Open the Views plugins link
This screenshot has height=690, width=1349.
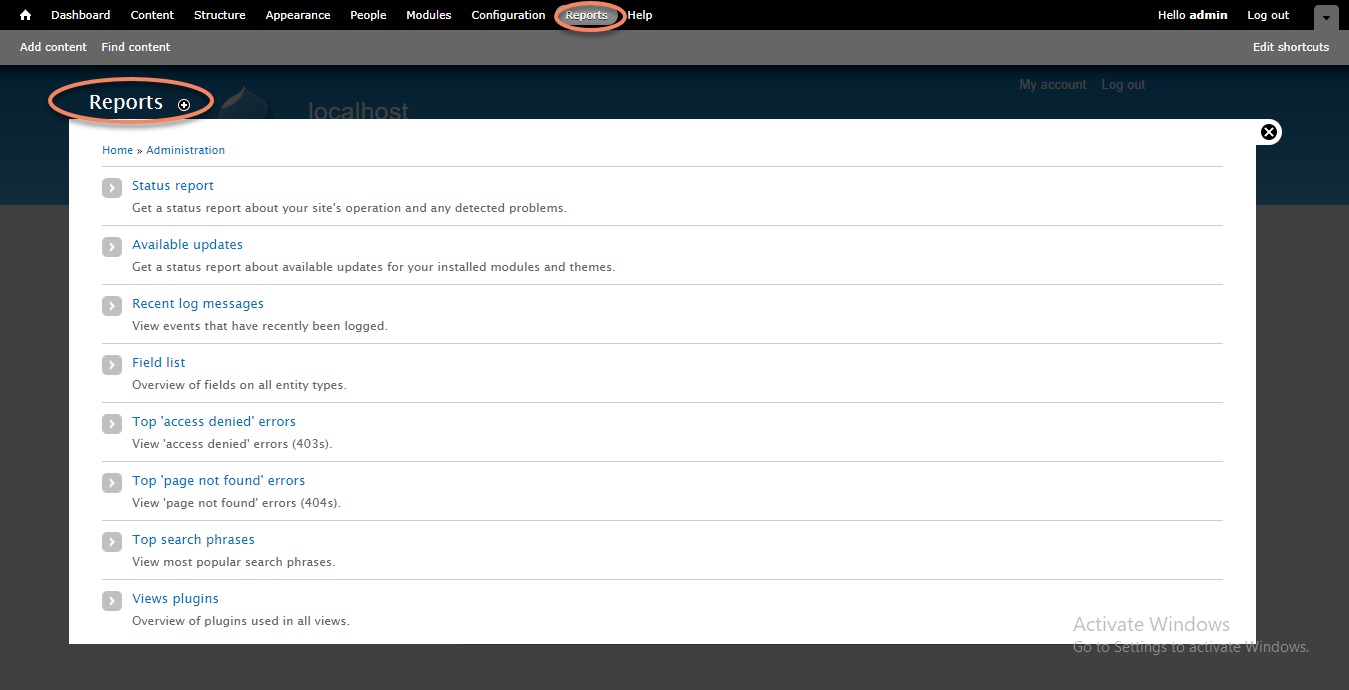tap(175, 598)
